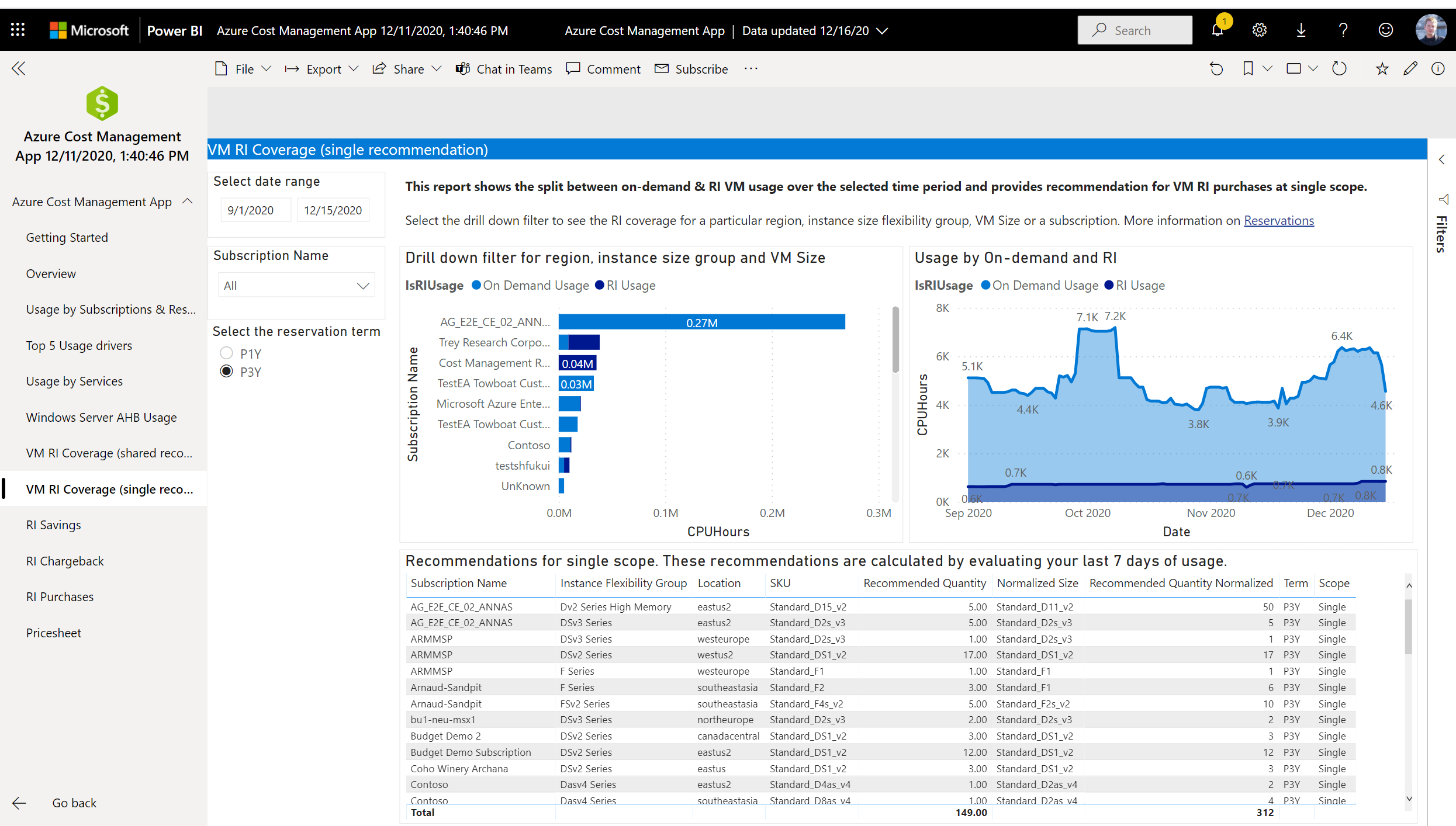The width and height of the screenshot is (1456, 826).
Task: Click the view rectangle icon
Action: point(1294,69)
